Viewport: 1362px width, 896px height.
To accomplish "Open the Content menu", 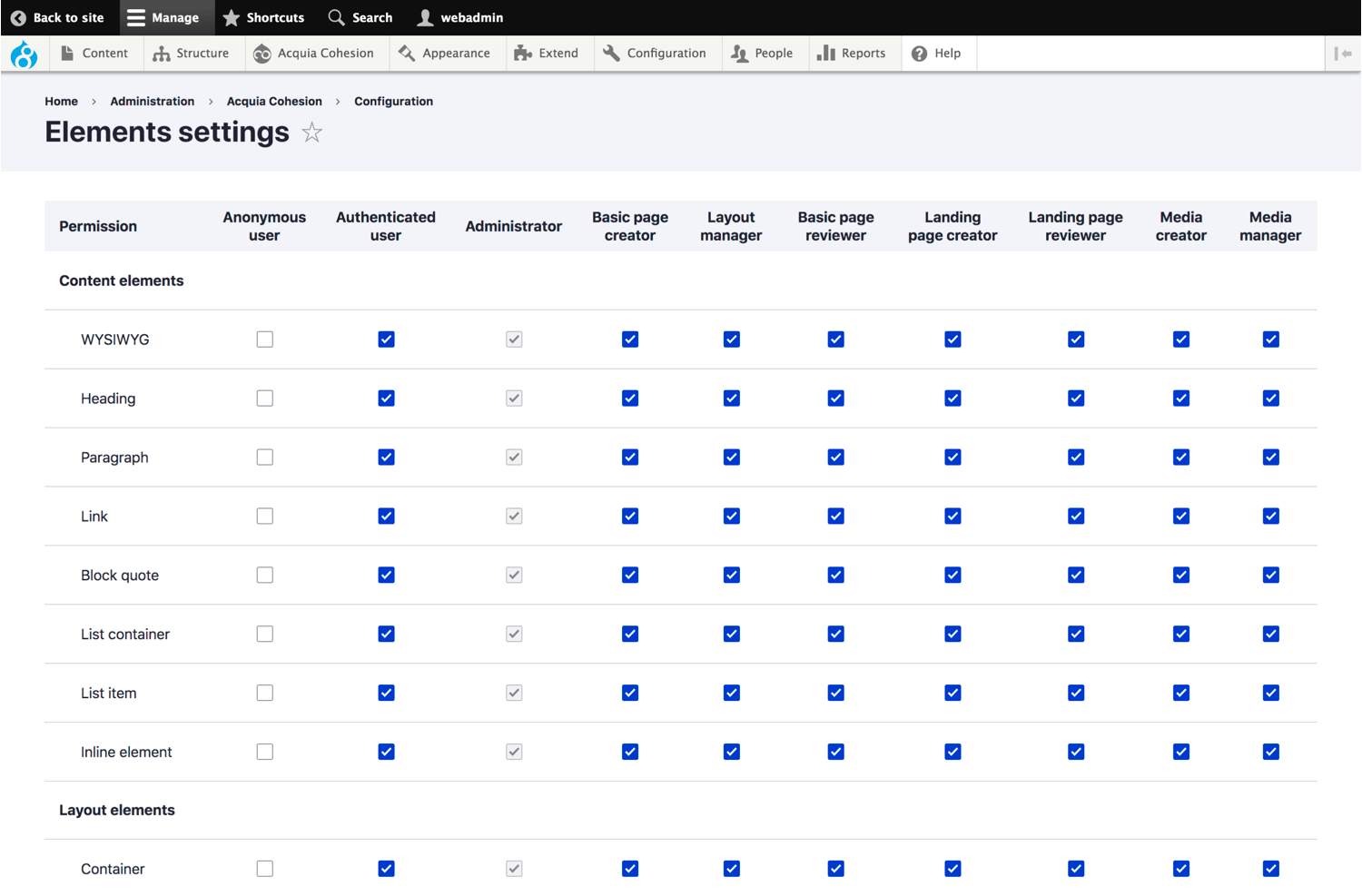I will pyautogui.click(x=94, y=54).
